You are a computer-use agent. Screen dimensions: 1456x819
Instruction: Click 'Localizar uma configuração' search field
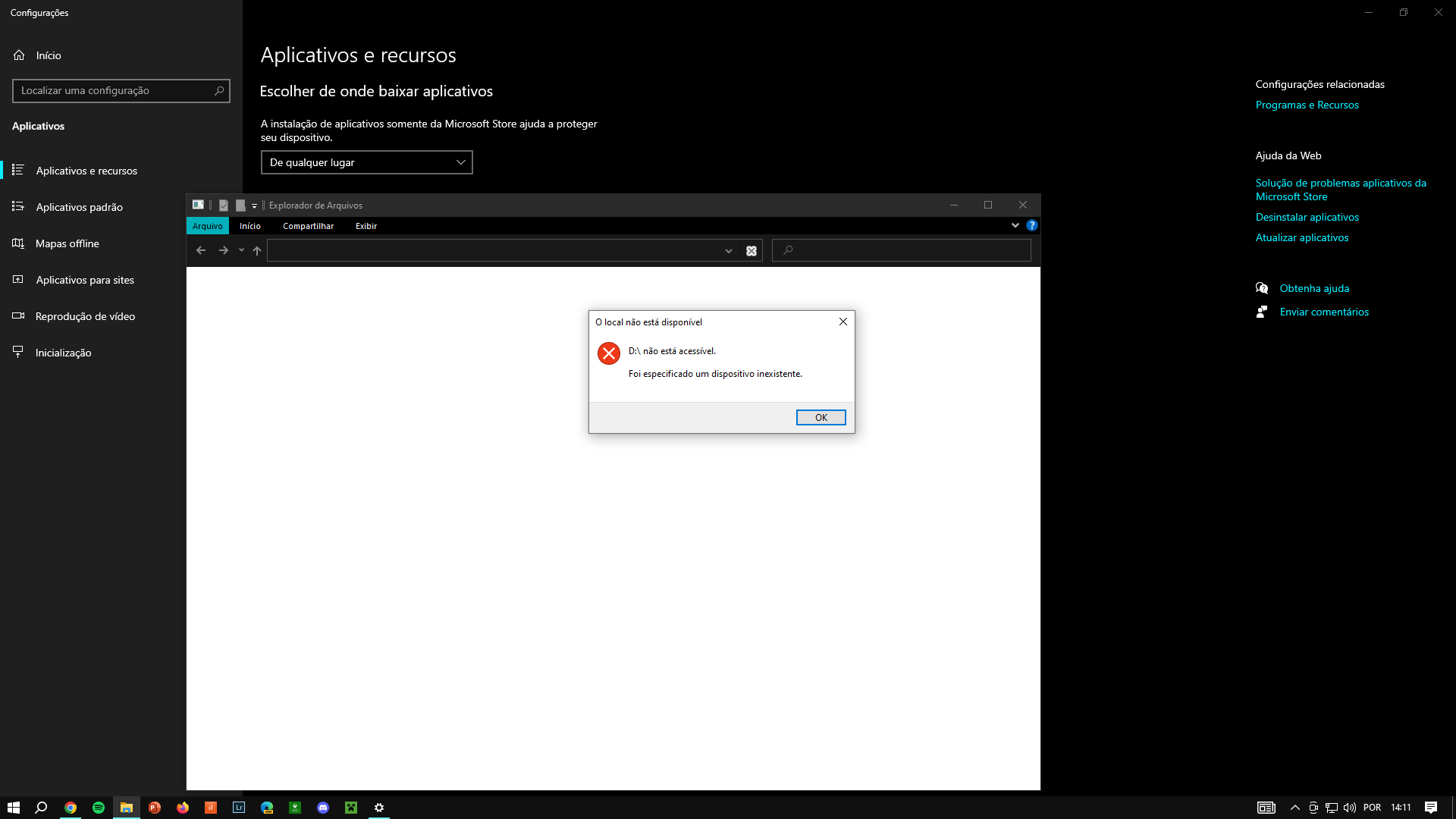[121, 90]
